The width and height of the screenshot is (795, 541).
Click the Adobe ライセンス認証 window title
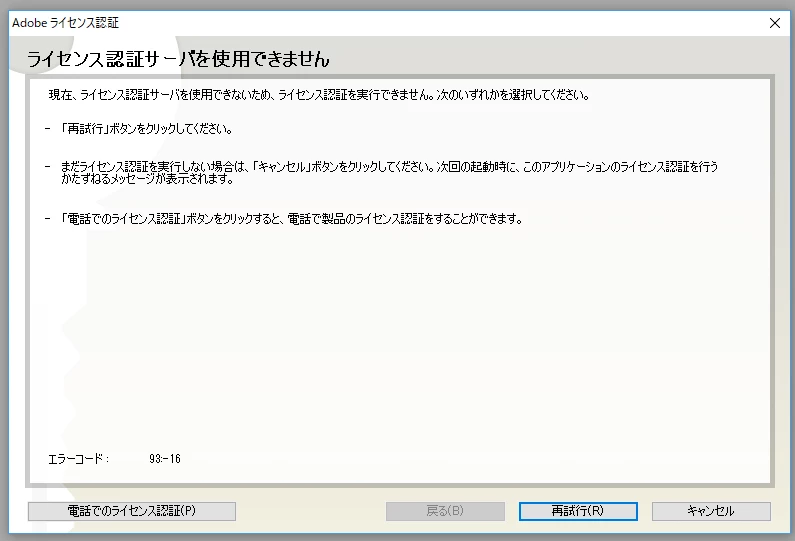coord(65,23)
